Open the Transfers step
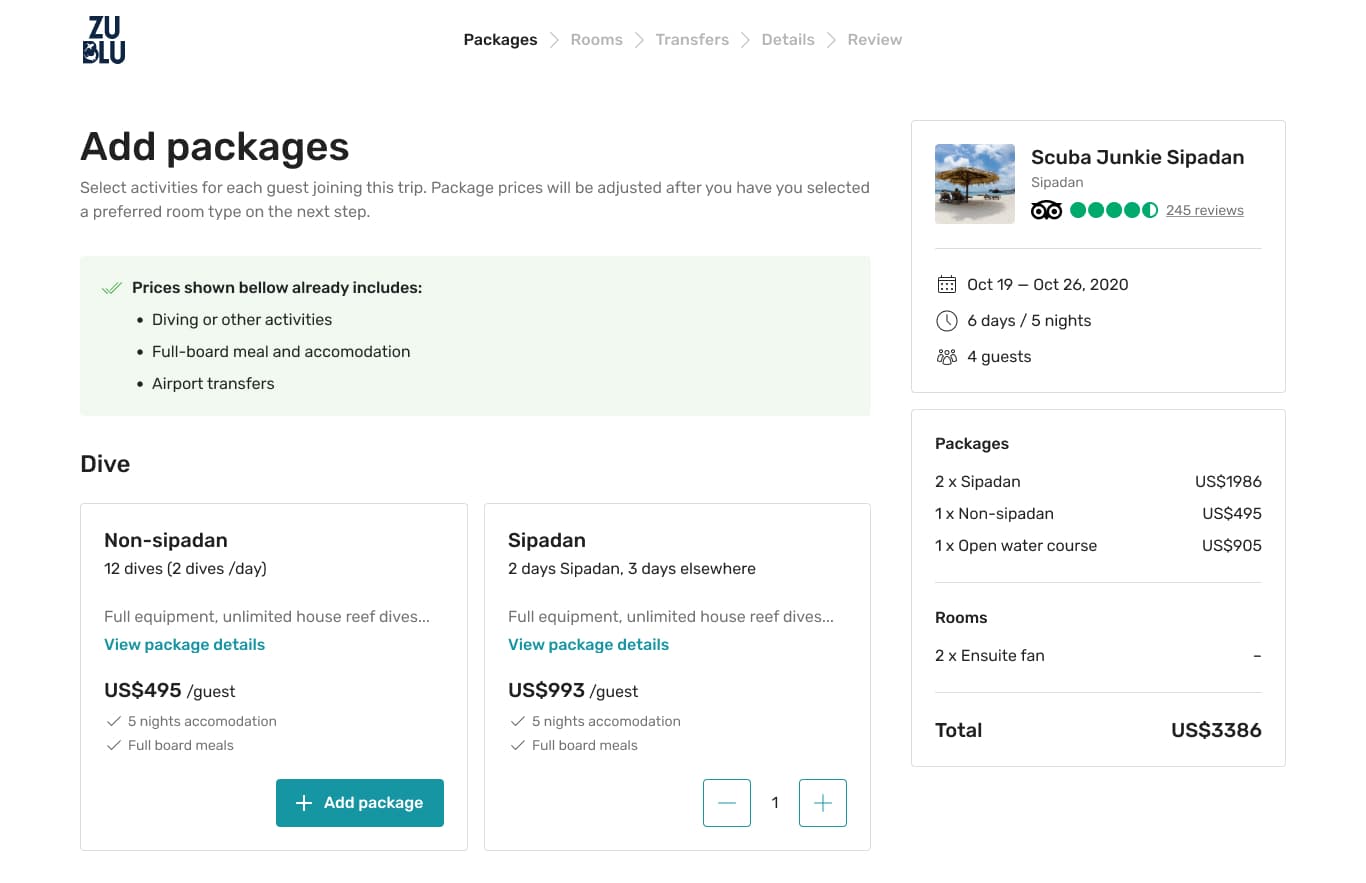Viewport: 1366px width, 883px height. 692,40
